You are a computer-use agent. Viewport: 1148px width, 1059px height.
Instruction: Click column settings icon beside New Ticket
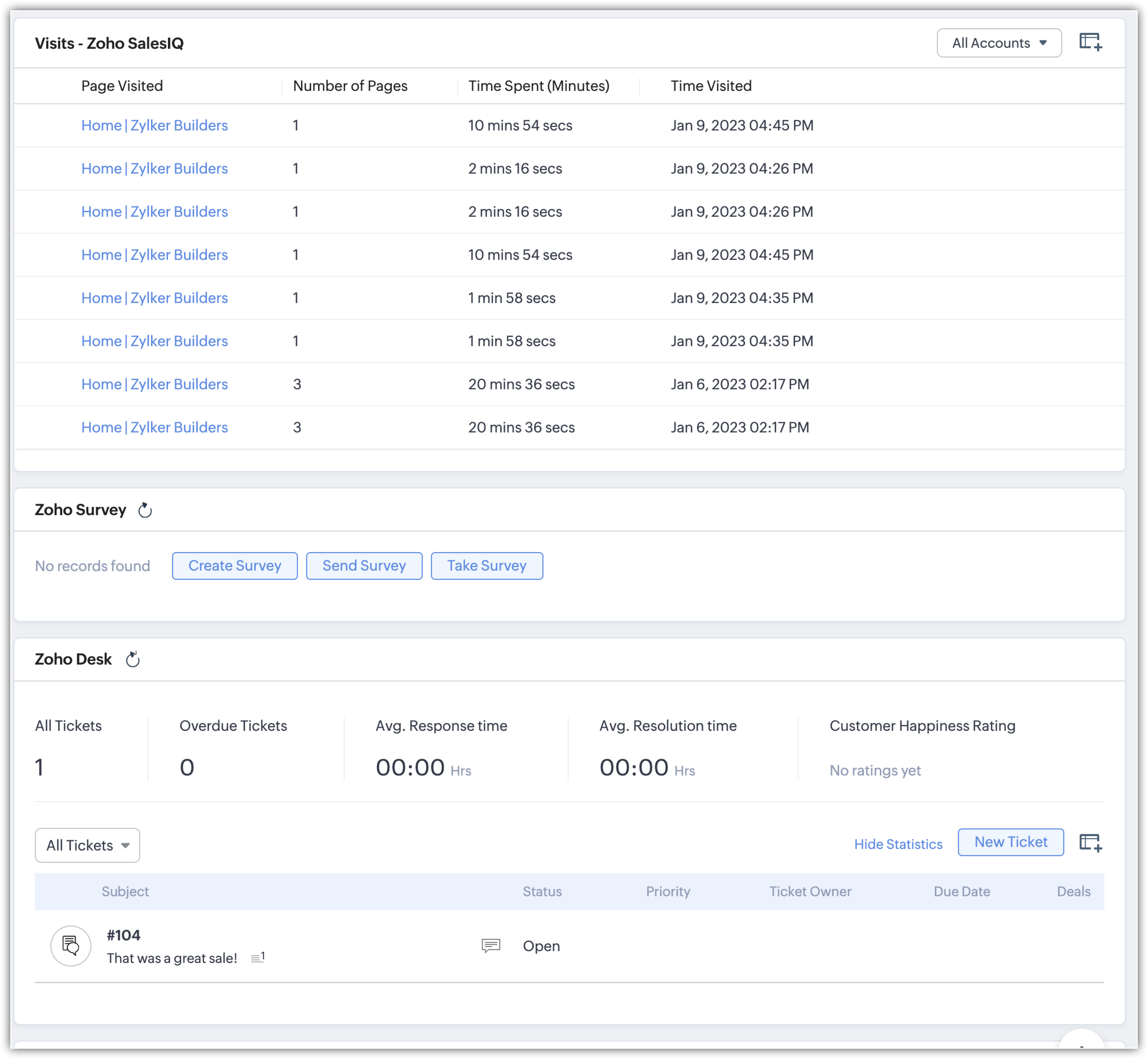tap(1090, 843)
